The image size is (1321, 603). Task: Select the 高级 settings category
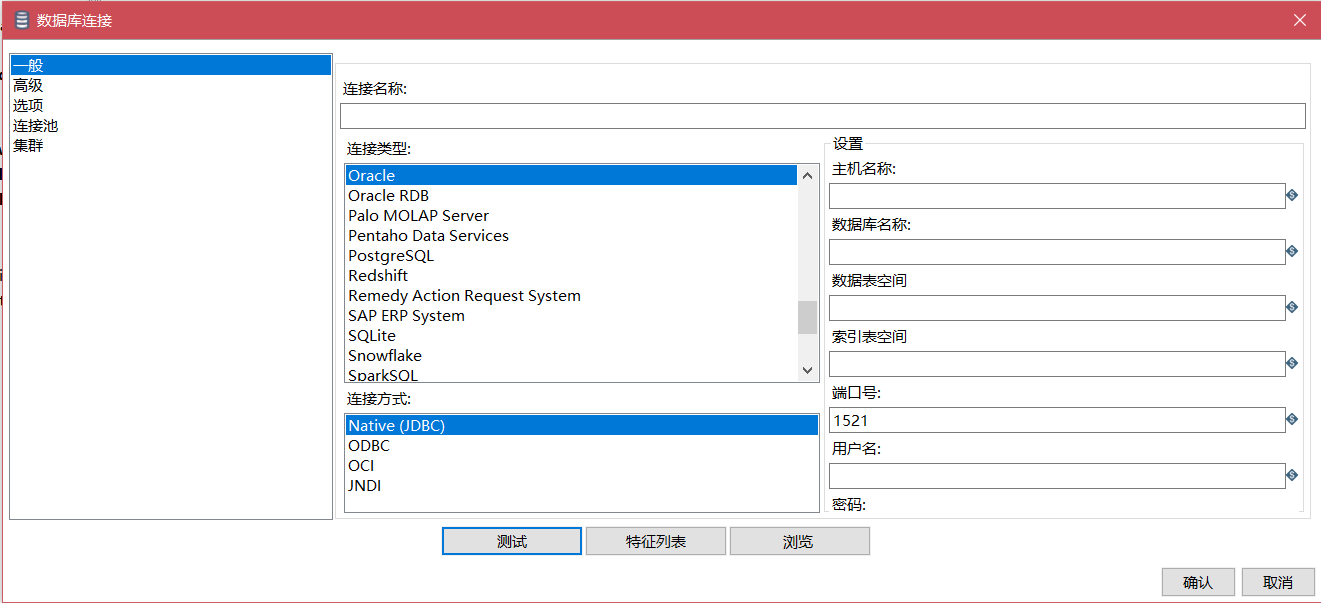pyautogui.click(x=28, y=86)
